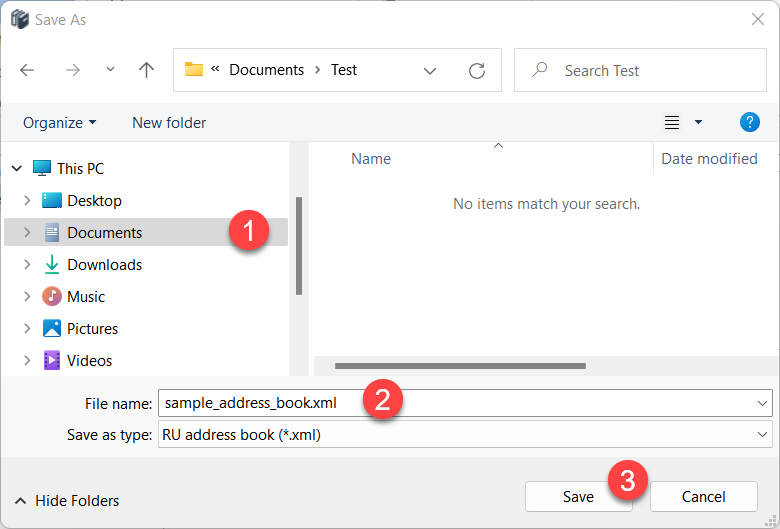Screen dimensions: 780x529
Task: Click the view layout icon
Action: tap(672, 122)
